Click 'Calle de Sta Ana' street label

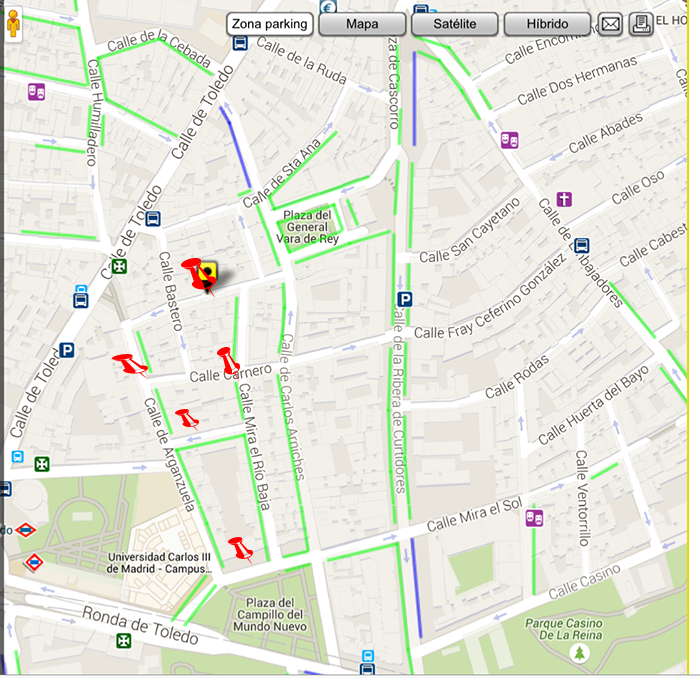[x=282, y=173]
